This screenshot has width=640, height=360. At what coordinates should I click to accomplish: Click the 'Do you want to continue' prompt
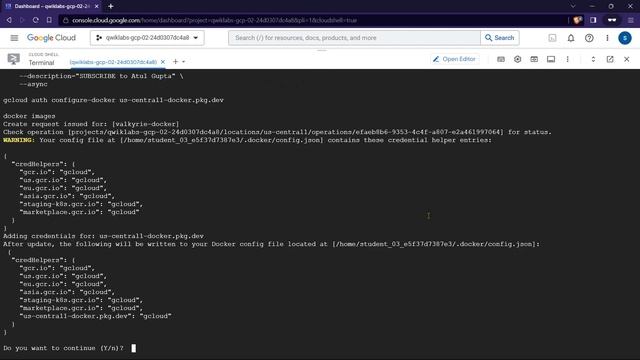(x=63, y=348)
